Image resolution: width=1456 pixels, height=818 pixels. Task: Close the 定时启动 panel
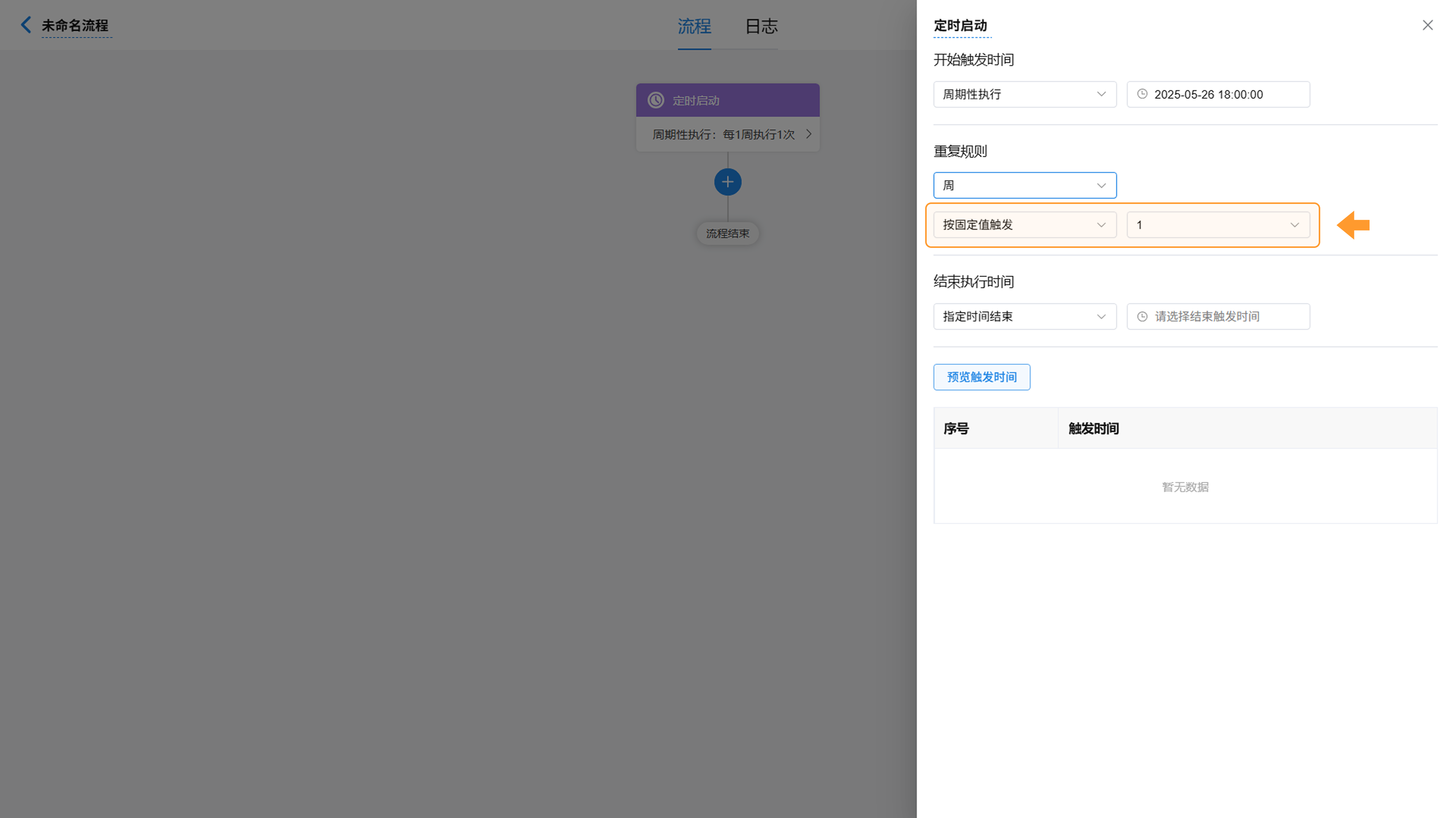point(1427,25)
